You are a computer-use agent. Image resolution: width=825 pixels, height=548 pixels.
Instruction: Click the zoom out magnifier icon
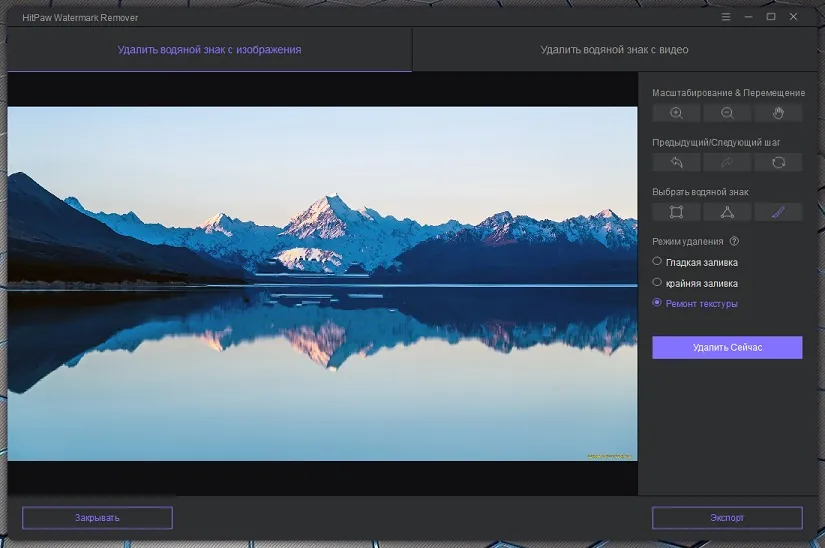pyautogui.click(x=727, y=113)
